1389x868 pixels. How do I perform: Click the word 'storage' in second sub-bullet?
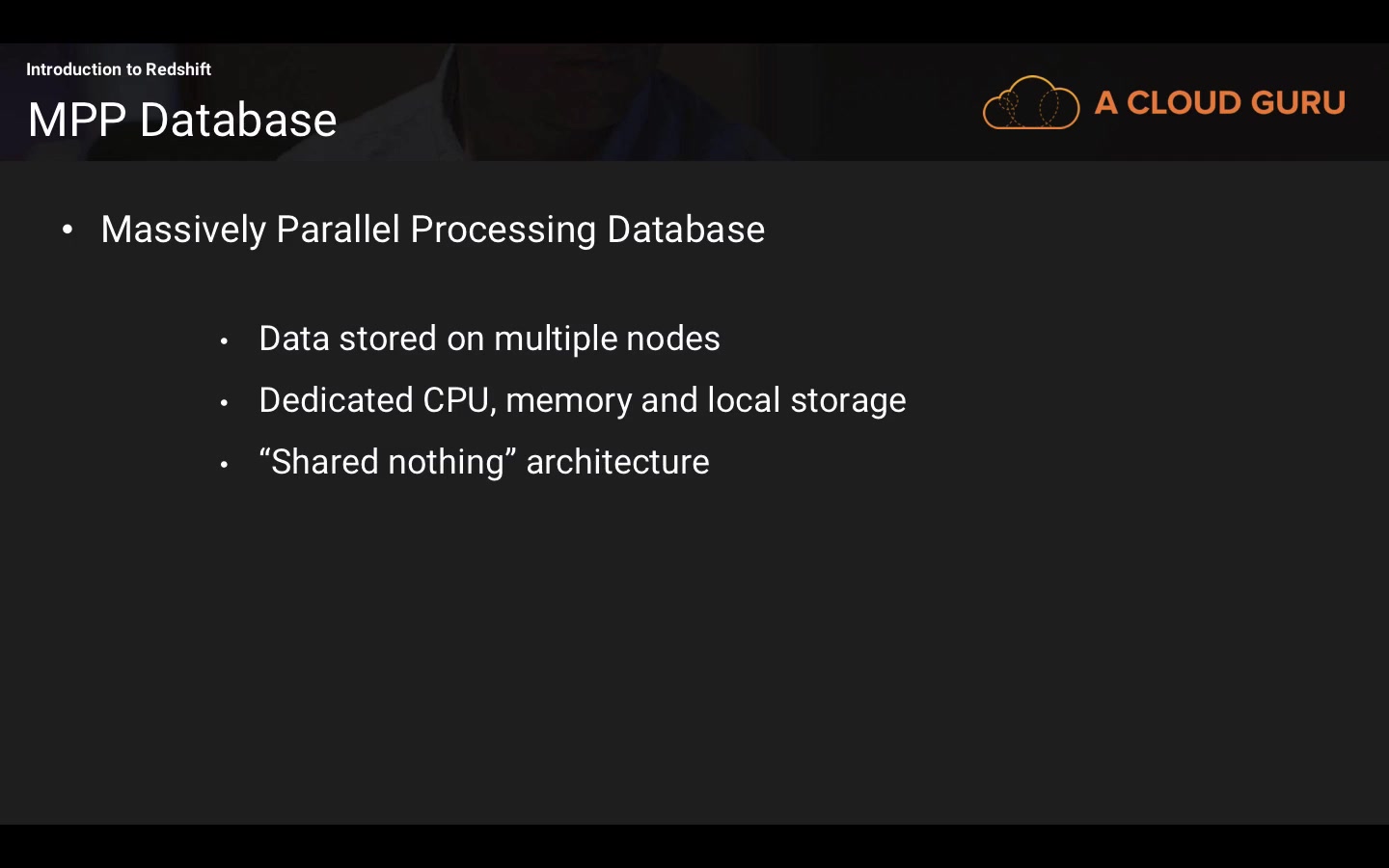[x=848, y=400]
